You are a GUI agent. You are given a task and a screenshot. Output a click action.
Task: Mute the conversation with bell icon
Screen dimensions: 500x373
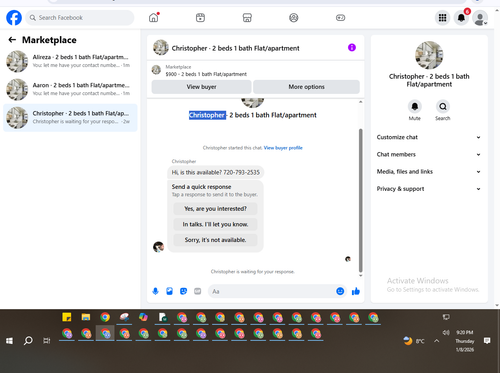[415, 107]
